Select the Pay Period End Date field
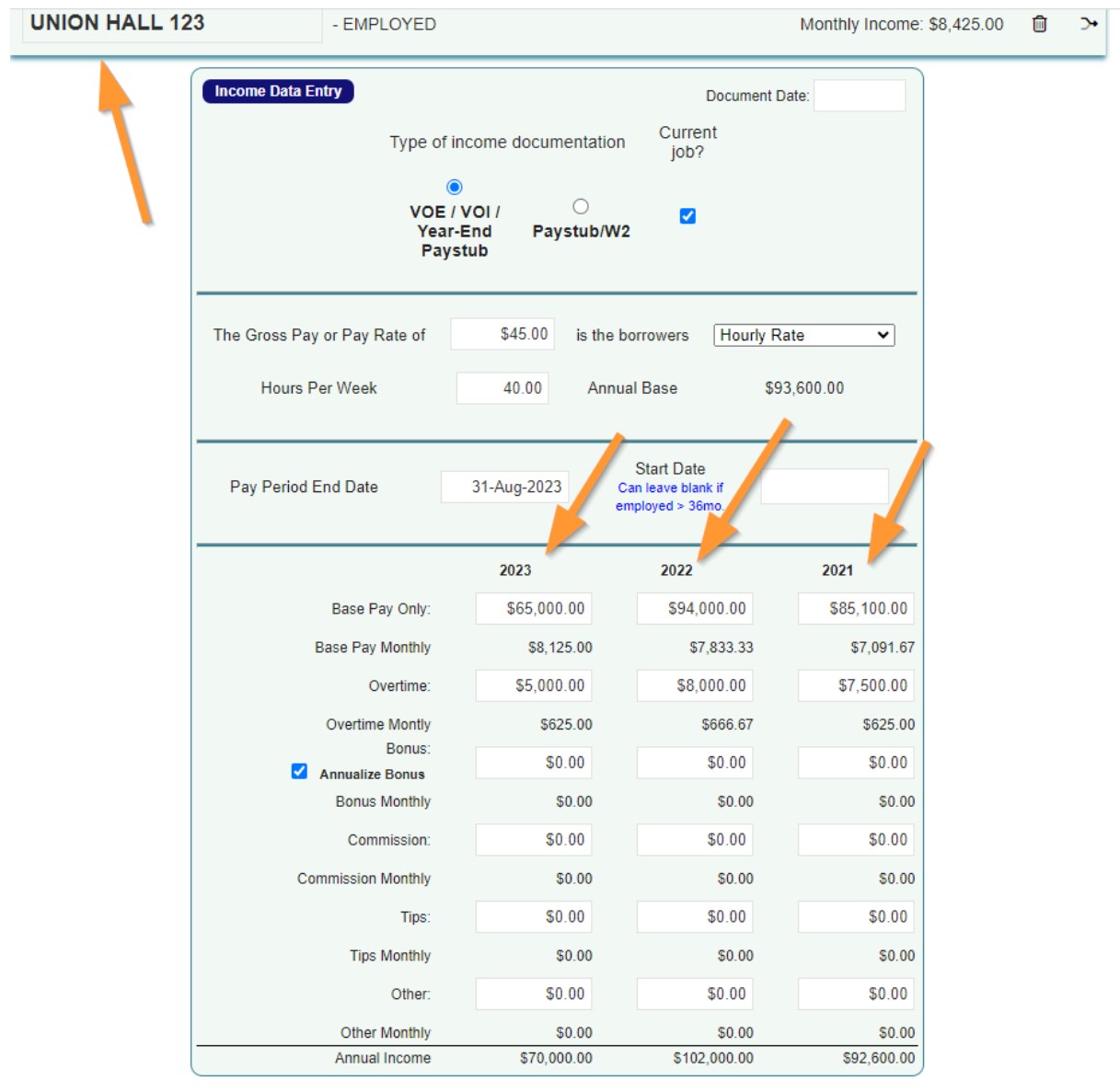This screenshot has width=1120, height=1092. 505,486
